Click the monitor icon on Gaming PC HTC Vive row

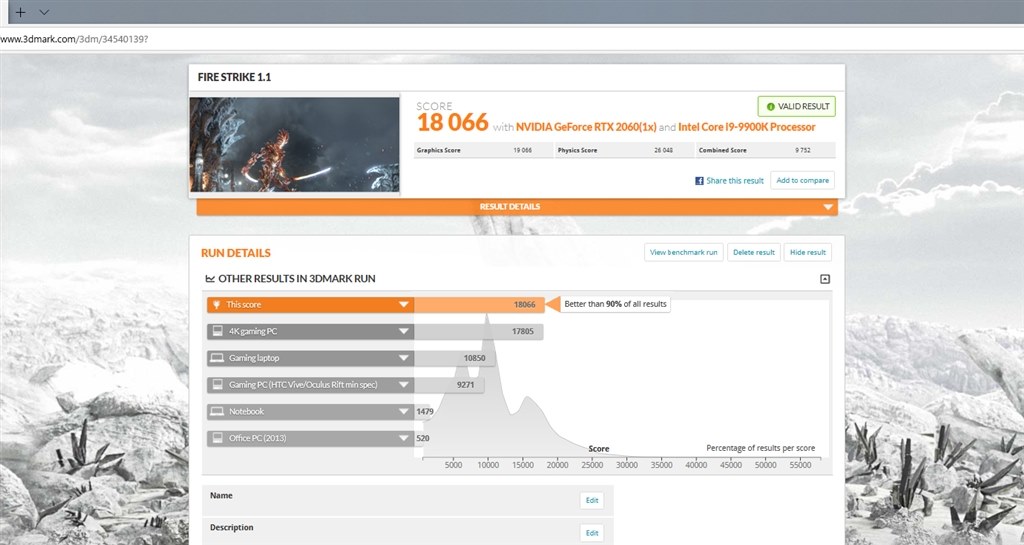coord(217,385)
